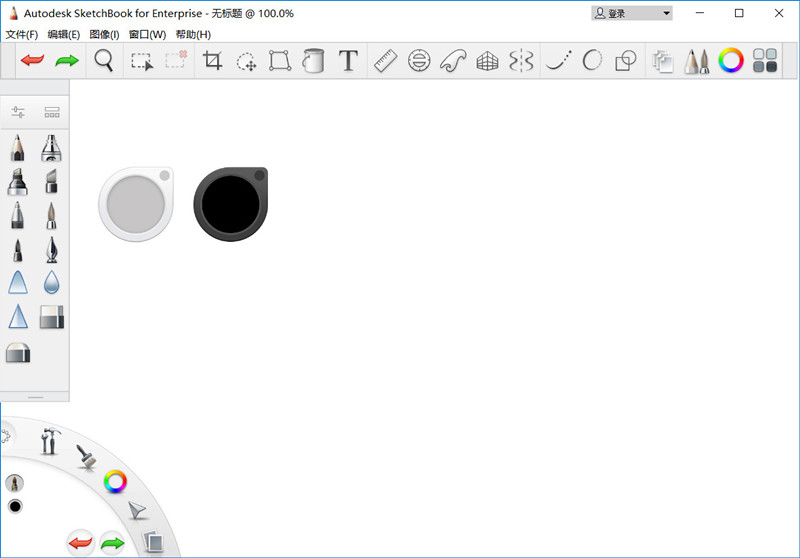800x558 pixels.
Task: Open the brush library grid button
Action: click(x=52, y=112)
